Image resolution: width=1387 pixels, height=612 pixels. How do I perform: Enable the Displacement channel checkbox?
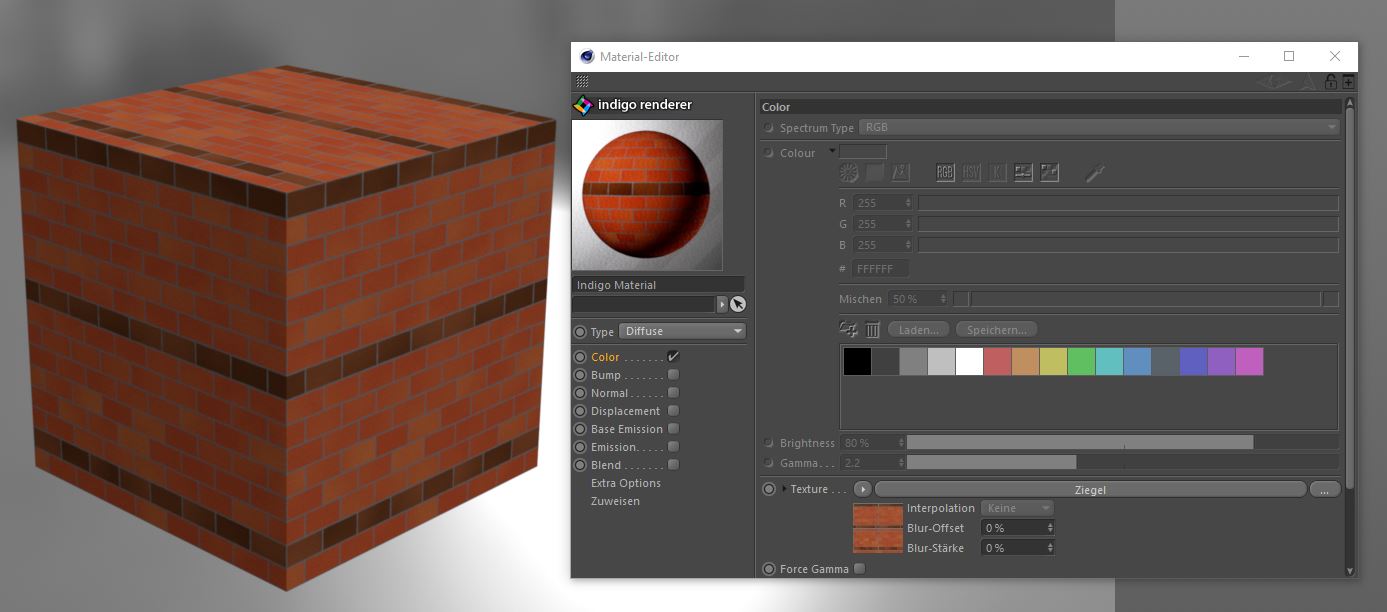(x=673, y=411)
